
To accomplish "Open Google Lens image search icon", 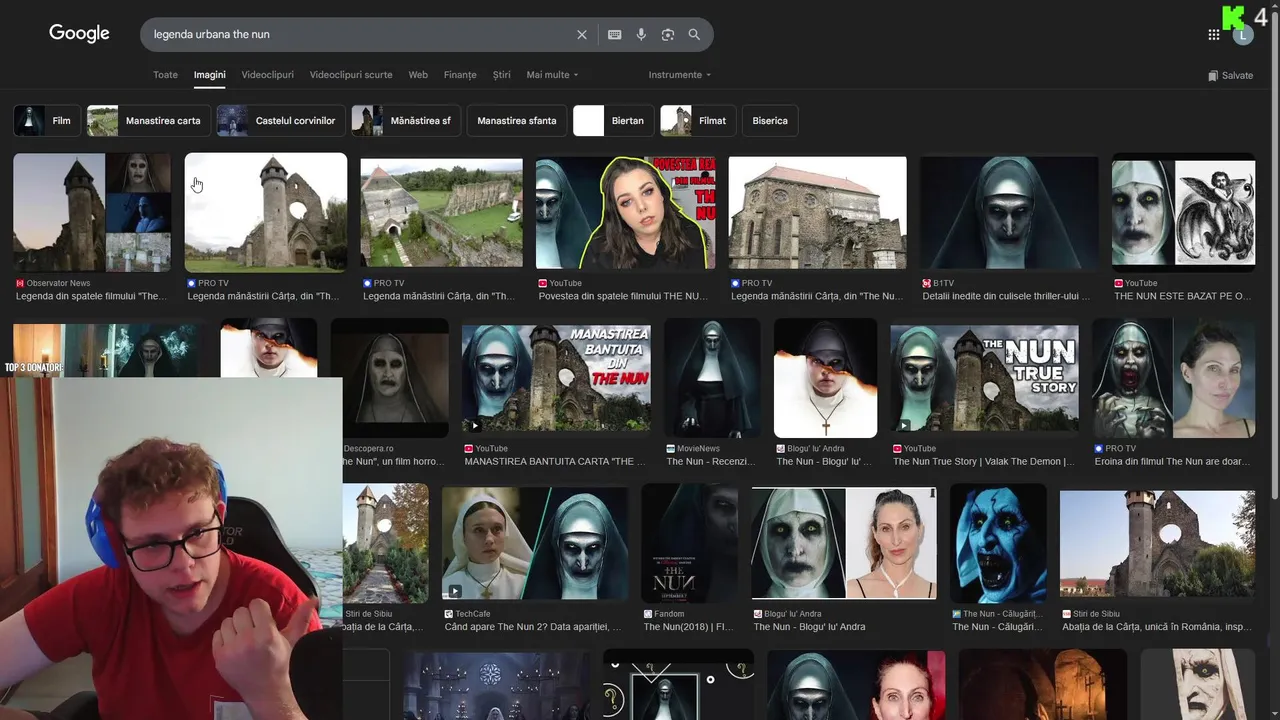I will 668,35.
